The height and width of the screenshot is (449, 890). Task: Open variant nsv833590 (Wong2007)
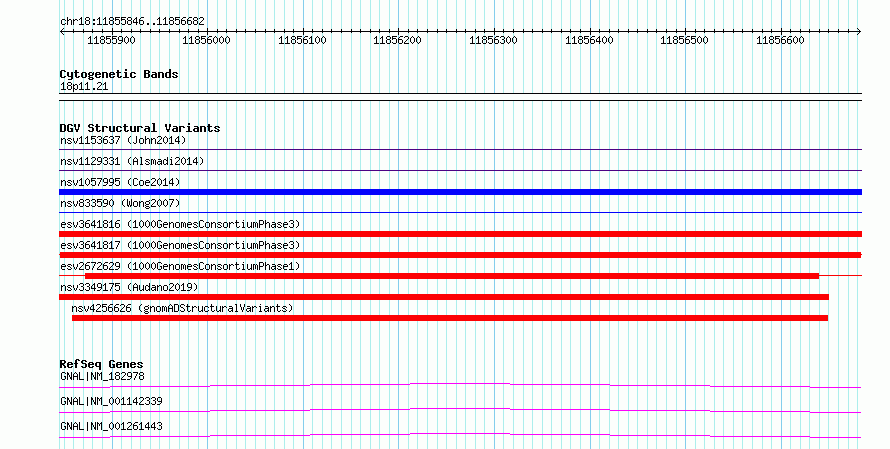pyautogui.click(x=120, y=203)
